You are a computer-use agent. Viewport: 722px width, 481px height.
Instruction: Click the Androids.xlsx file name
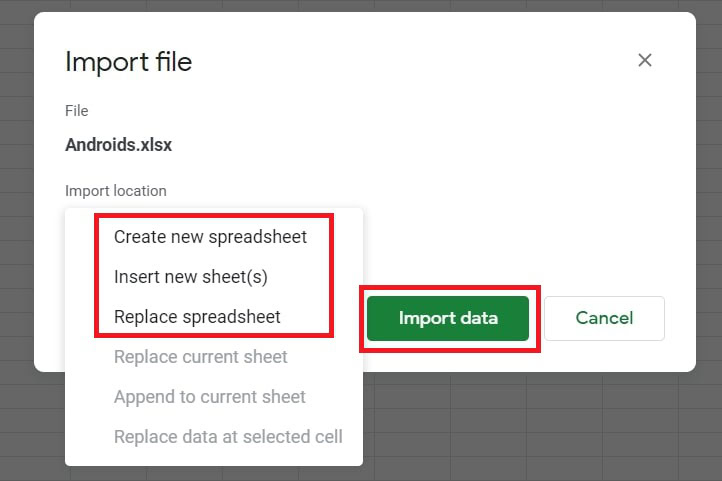(119, 144)
